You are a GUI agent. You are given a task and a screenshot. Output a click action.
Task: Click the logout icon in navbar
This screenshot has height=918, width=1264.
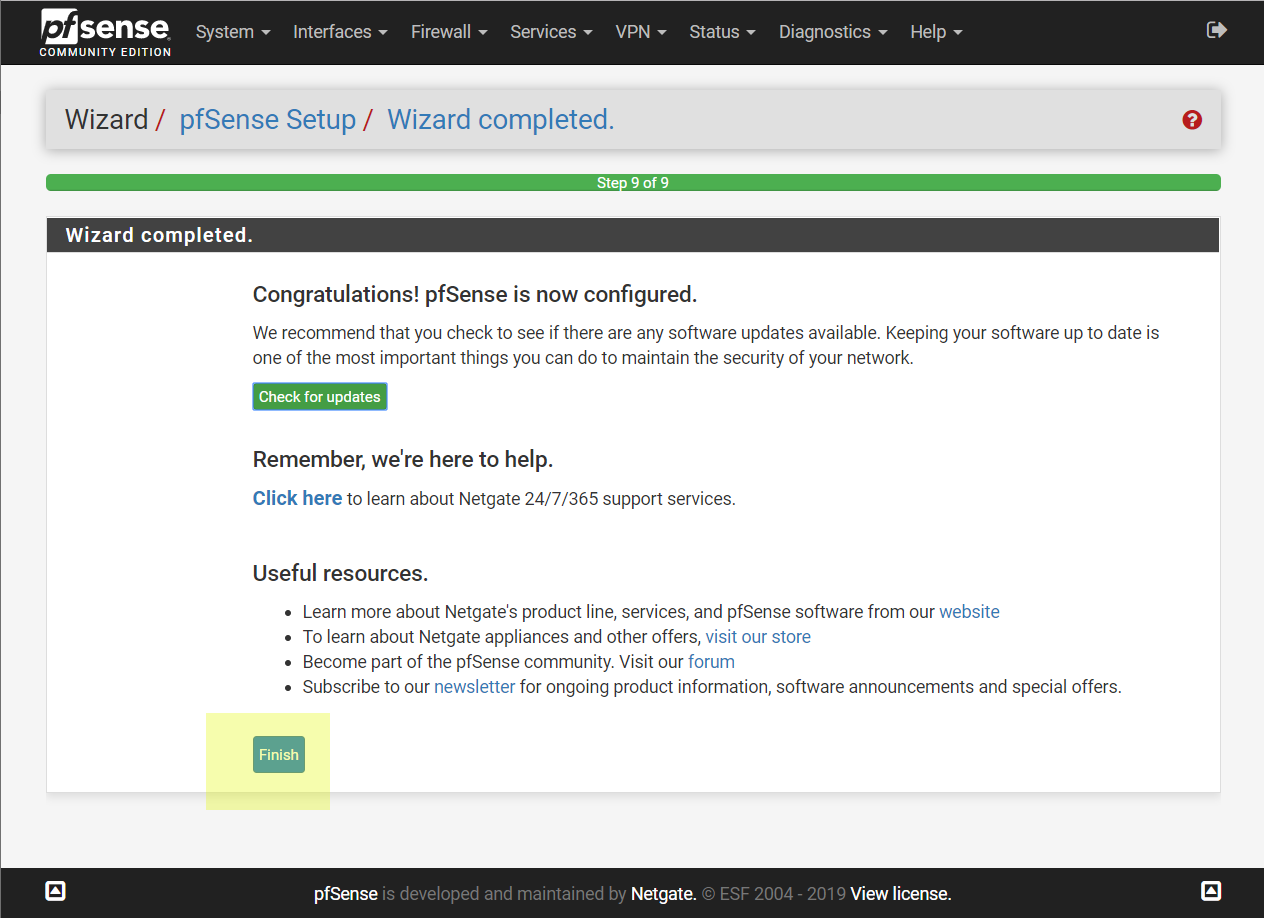click(x=1217, y=30)
